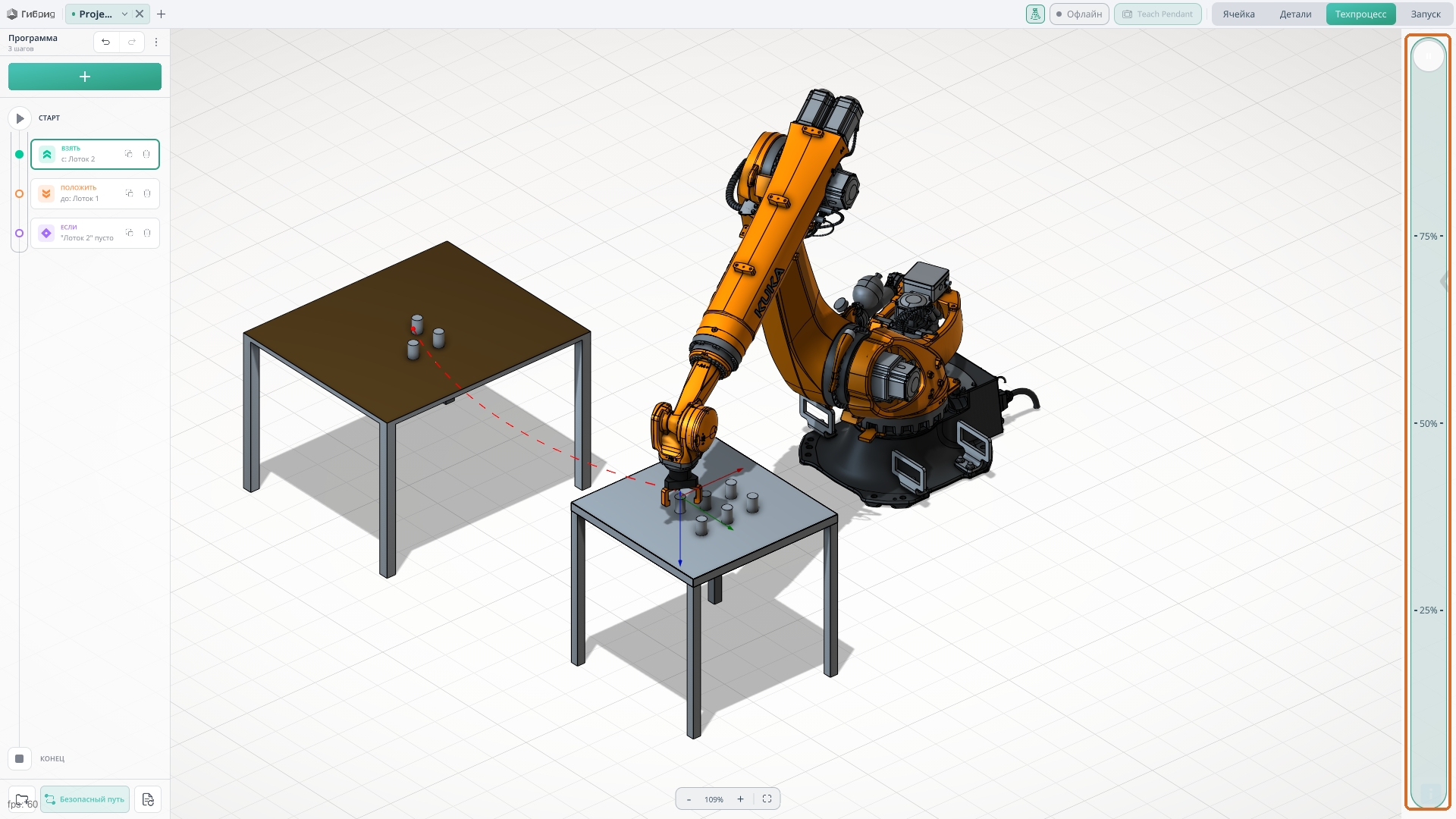Zoom out of the 3D view
1456x819 pixels.
[689, 799]
